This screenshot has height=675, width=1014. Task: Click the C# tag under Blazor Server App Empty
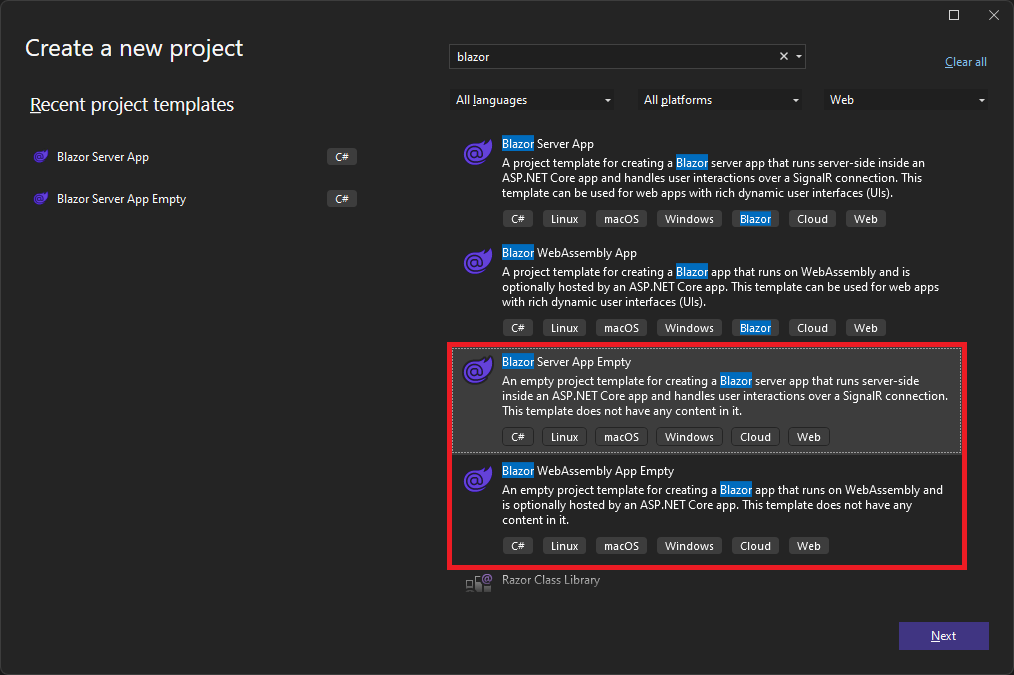(518, 437)
